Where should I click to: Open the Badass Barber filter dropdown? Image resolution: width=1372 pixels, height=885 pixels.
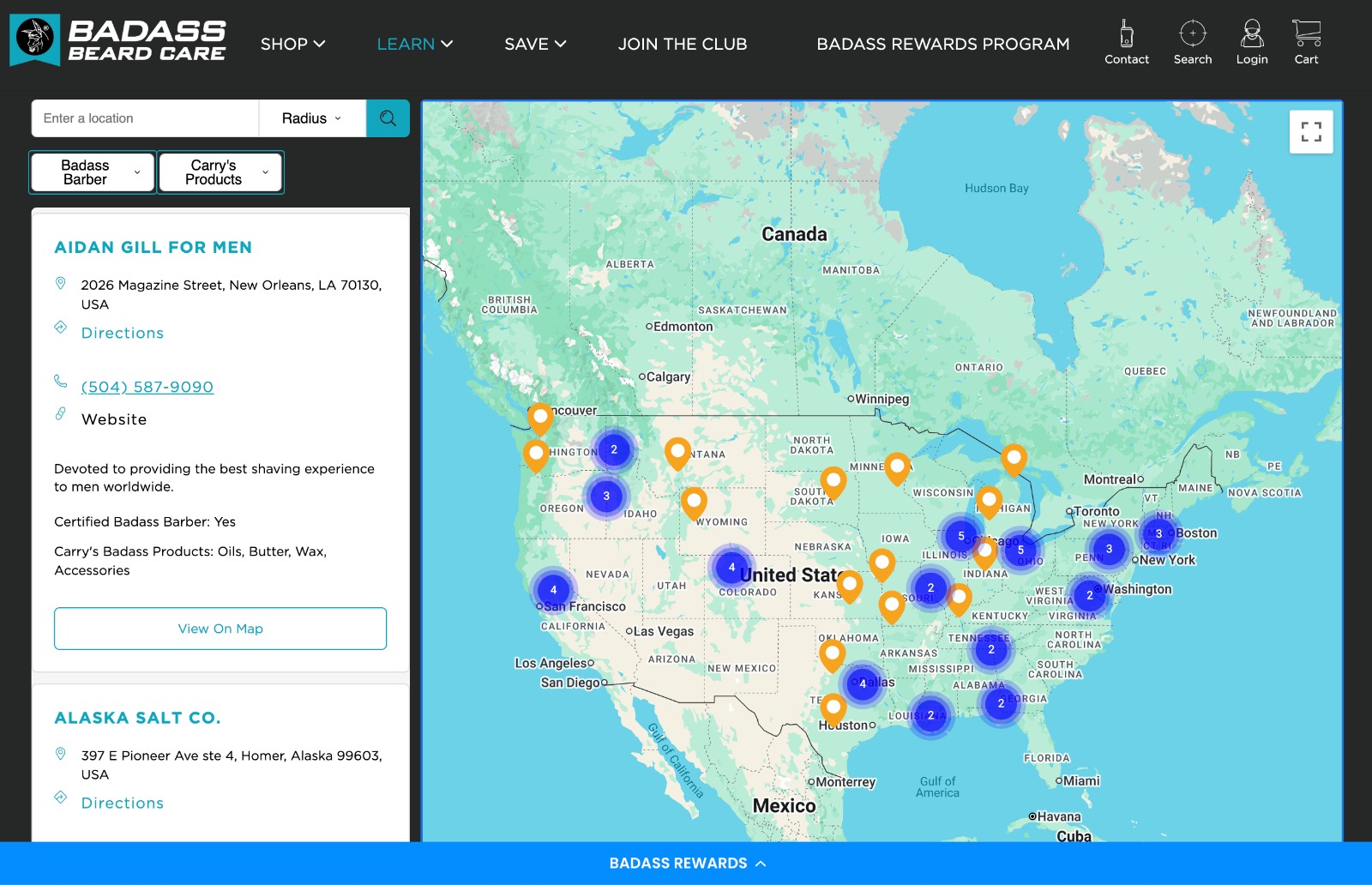click(93, 172)
